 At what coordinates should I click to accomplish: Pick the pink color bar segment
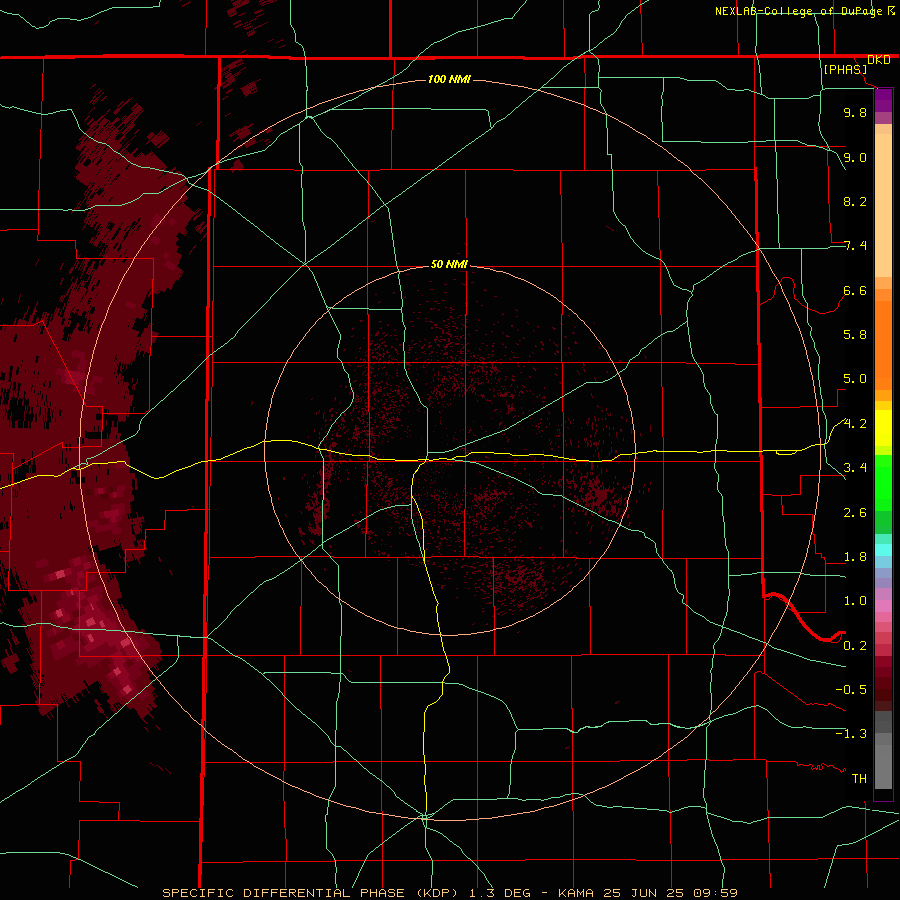(883, 606)
